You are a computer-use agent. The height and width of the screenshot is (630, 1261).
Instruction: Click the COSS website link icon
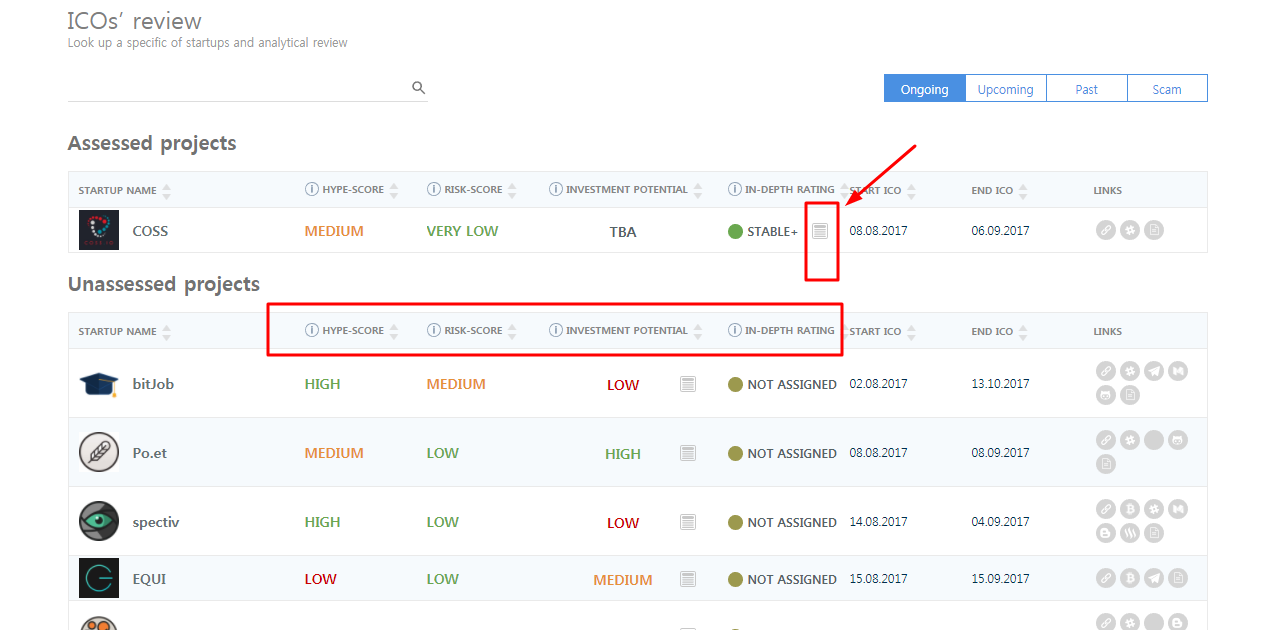1106,230
